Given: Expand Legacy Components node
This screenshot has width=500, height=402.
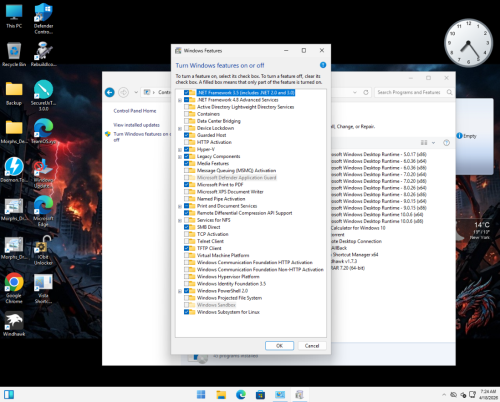Looking at the screenshot, I should tap(180, 157).
